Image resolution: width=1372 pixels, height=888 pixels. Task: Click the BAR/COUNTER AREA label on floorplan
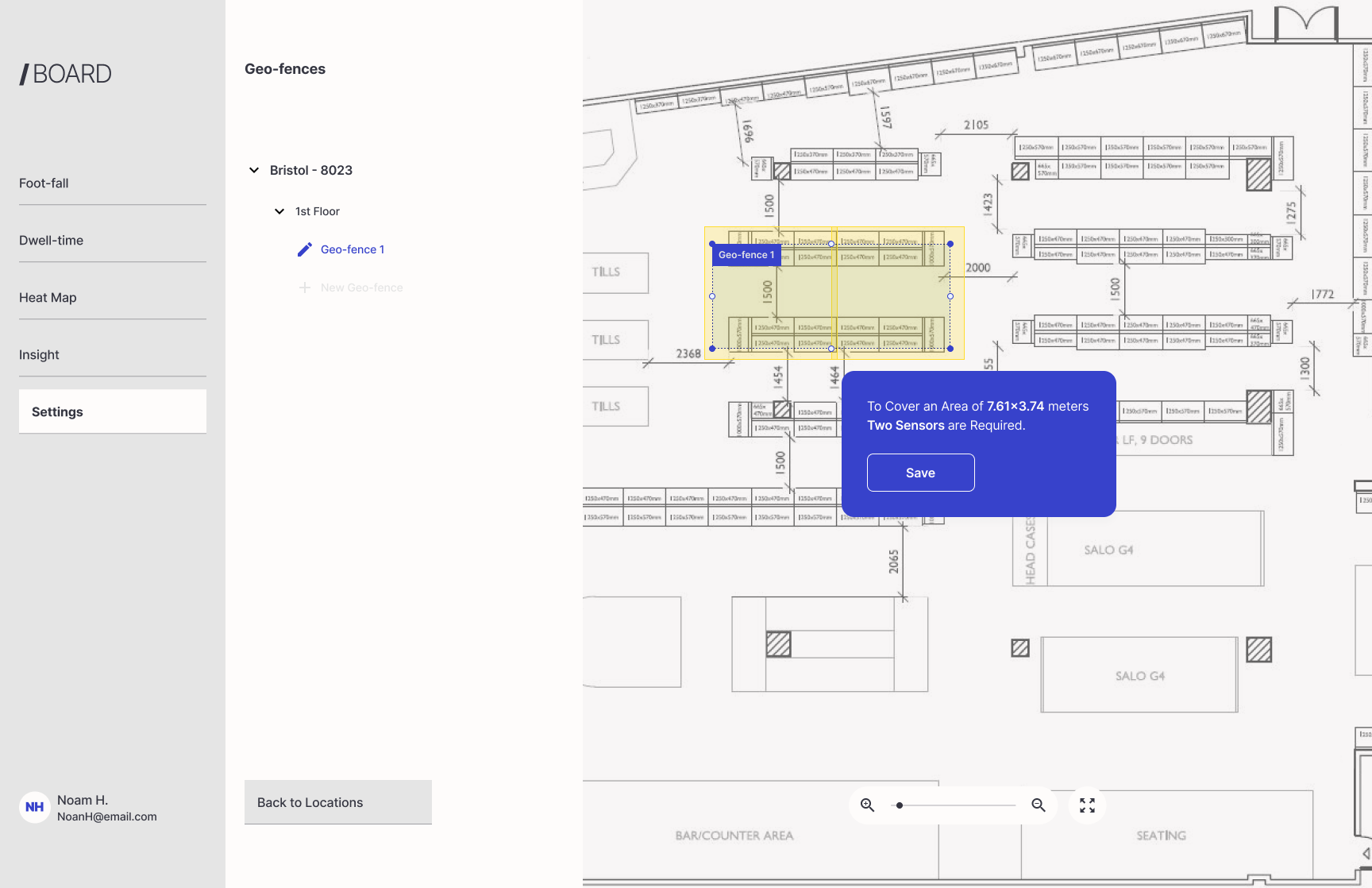click(x=734, y=836)
